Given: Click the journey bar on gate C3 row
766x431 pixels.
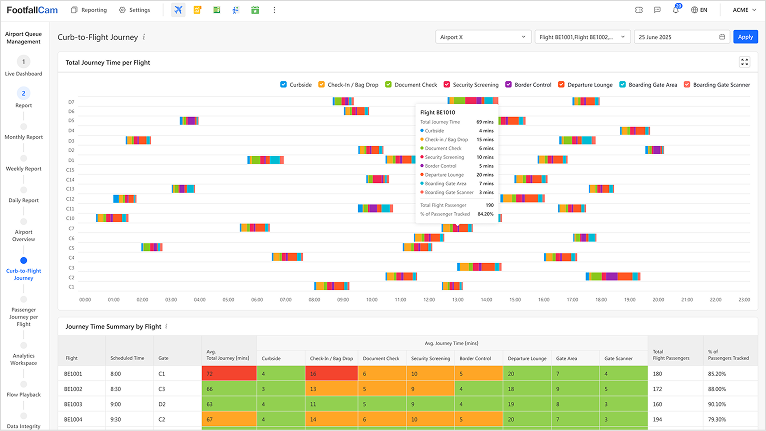Looking at the screenshot, I should 479,267.
